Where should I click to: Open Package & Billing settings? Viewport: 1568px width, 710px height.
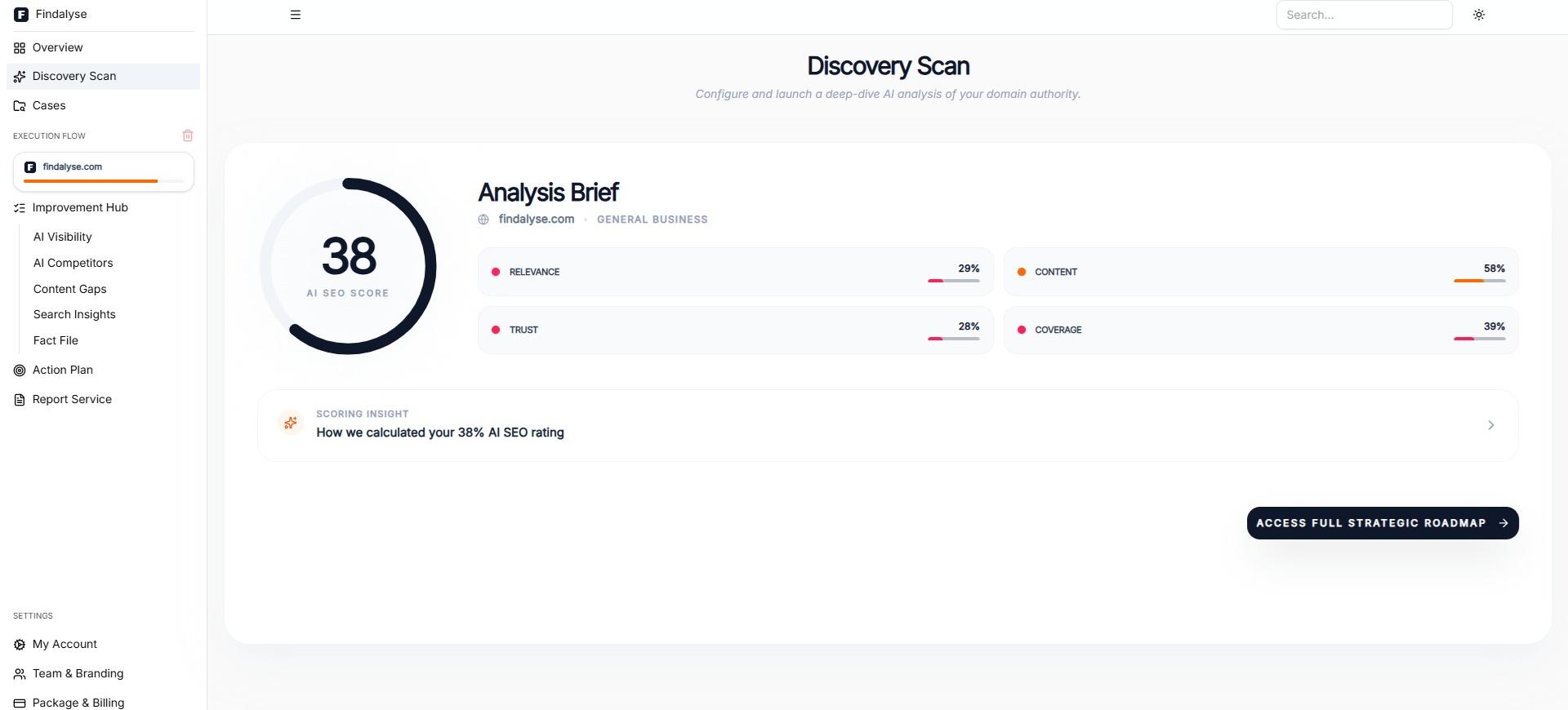(103, 702)
